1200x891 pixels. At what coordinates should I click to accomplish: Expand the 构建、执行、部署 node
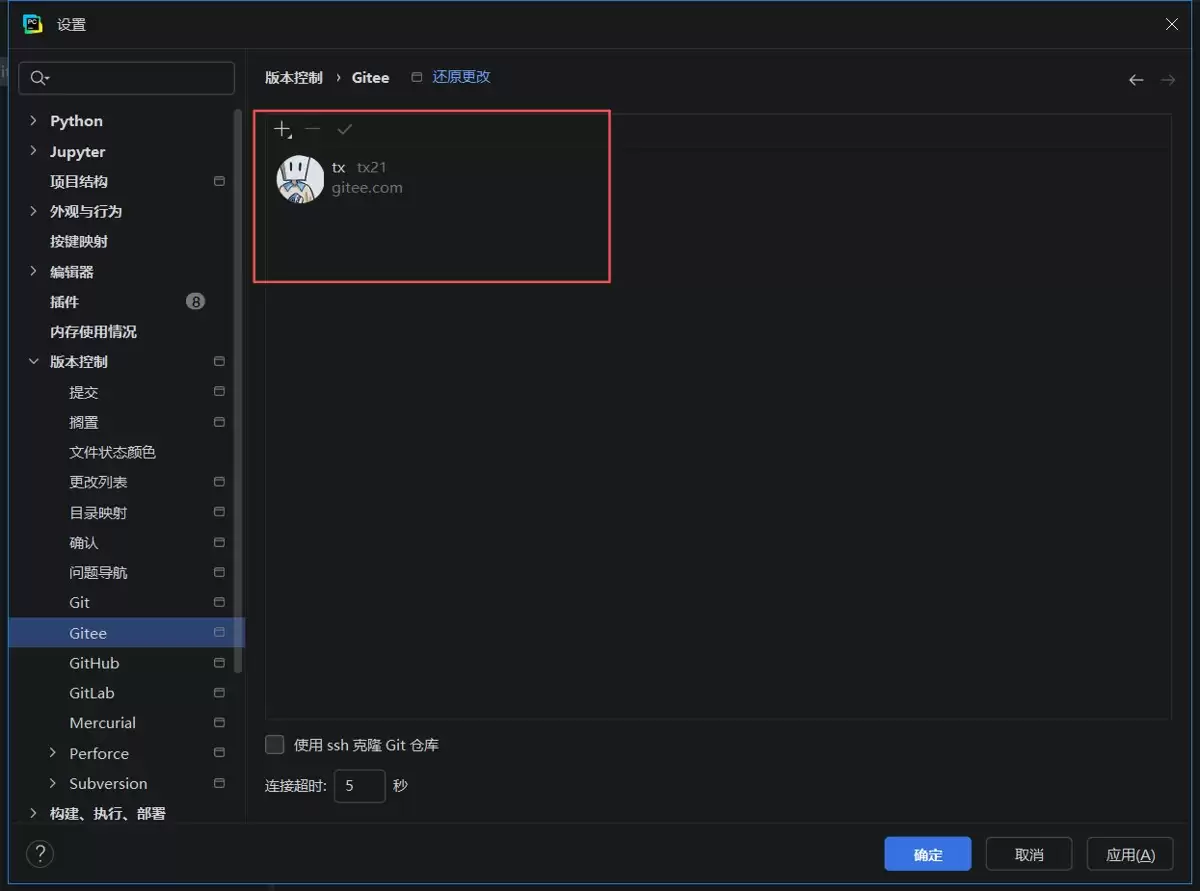coord(33,813)
